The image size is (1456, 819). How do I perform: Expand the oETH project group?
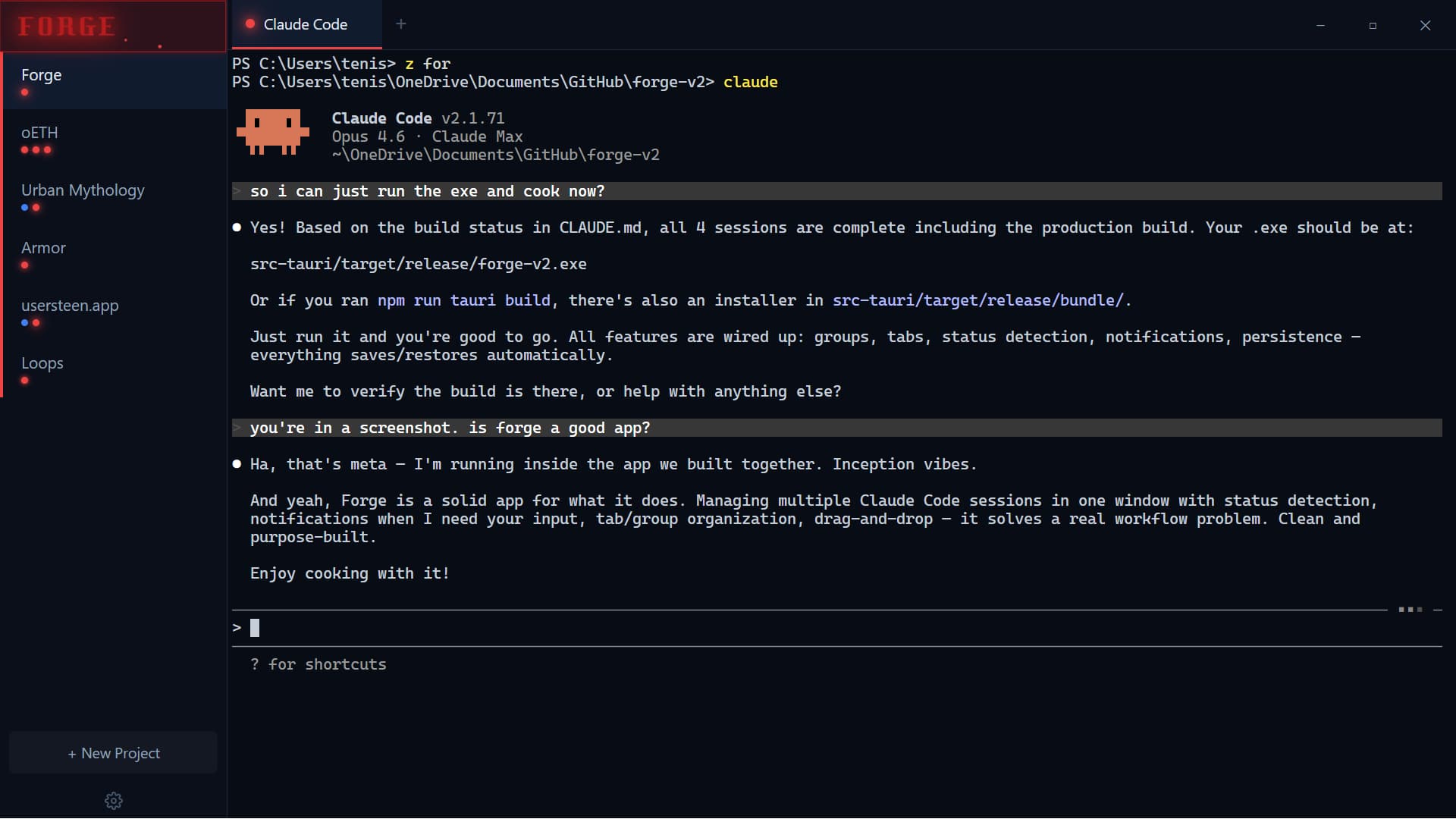pos(40,133)
